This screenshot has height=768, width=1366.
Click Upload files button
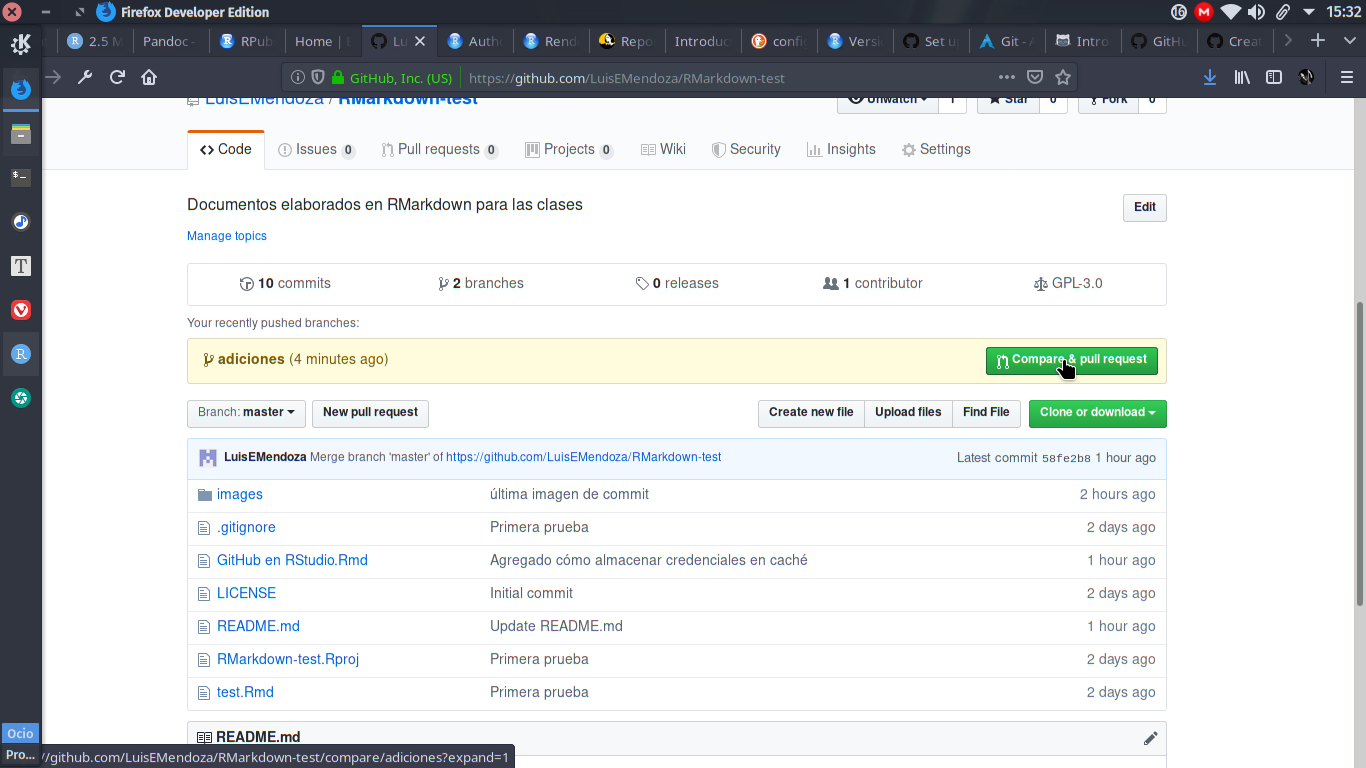tap(908, 413)
